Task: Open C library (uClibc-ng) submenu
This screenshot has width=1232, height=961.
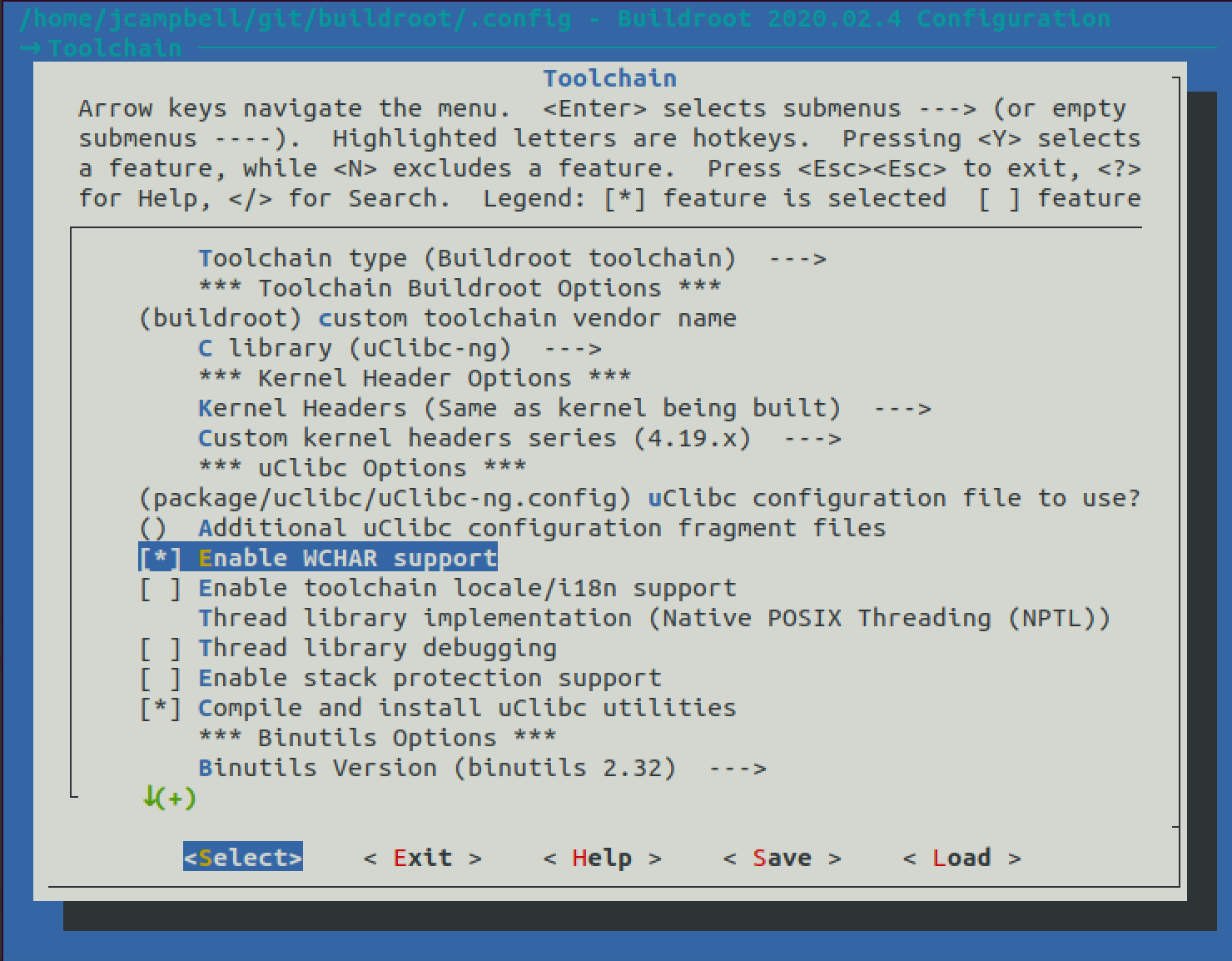Action: coord(400,348)
